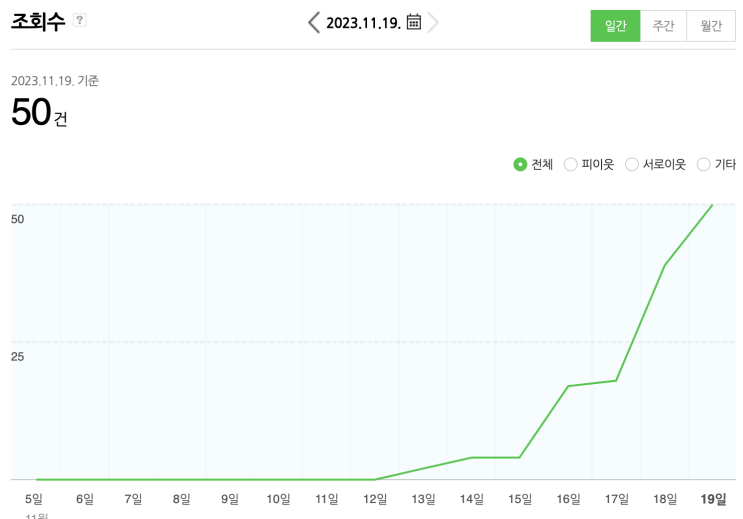Select the 전체 radio button
743x519 pixels.
[x=520, y=164]
